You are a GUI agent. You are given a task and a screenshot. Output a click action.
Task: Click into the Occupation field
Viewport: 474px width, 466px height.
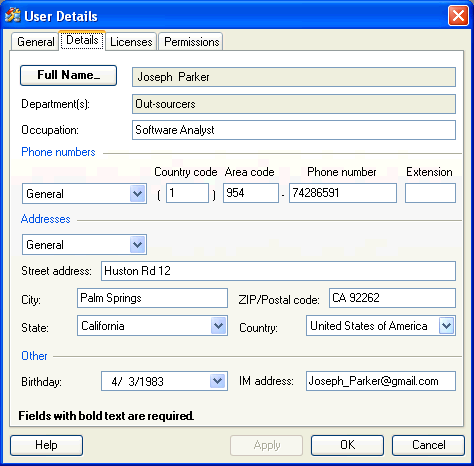pos(294,130)
